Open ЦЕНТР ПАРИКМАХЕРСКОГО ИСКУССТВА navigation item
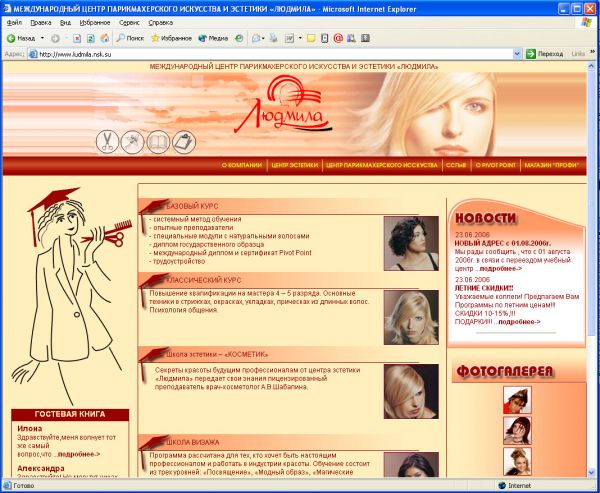The width and height of the screenshot is (600, 493). 382,165
